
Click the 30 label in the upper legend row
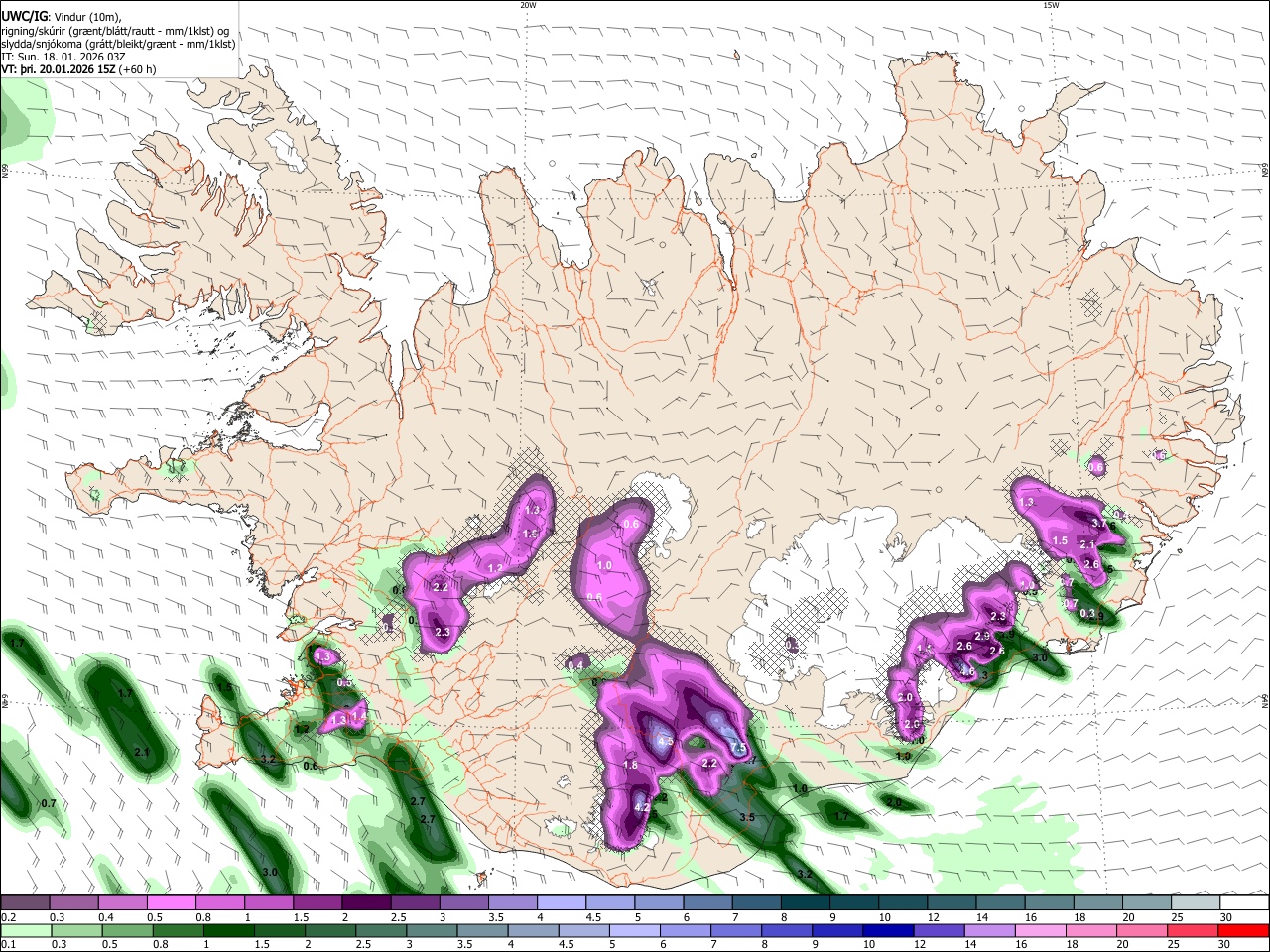pyautogui.click(x=1226, y=917)
